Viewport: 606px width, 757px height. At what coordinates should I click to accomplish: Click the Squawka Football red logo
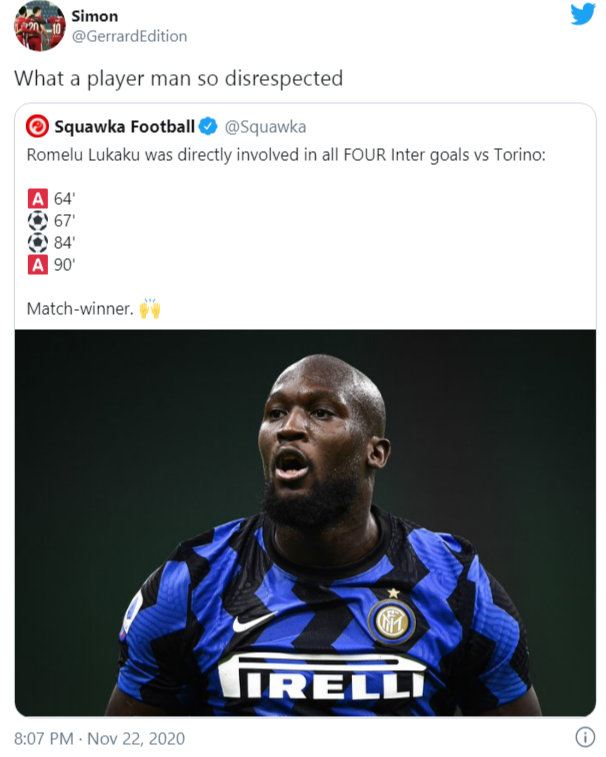37,126
